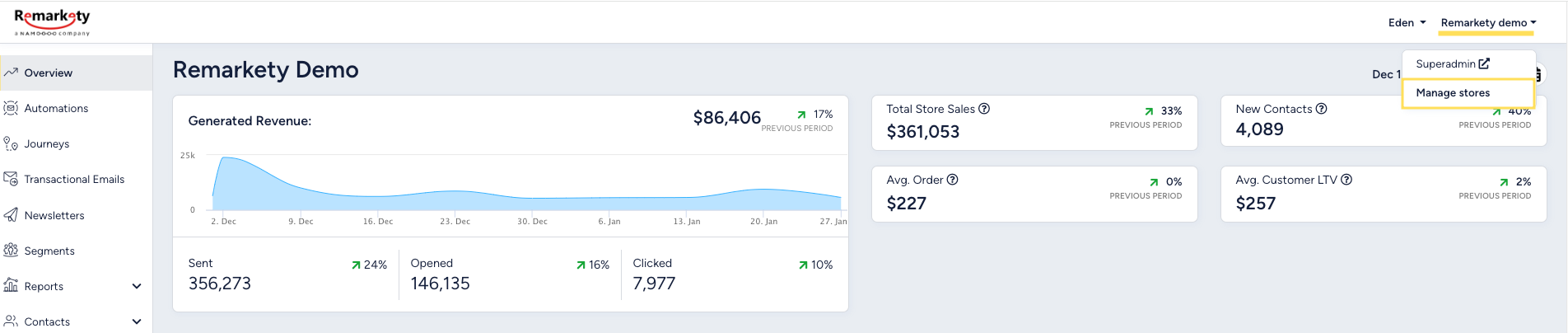
Task: Click the revenue area chart
Action: pos(527,183)
